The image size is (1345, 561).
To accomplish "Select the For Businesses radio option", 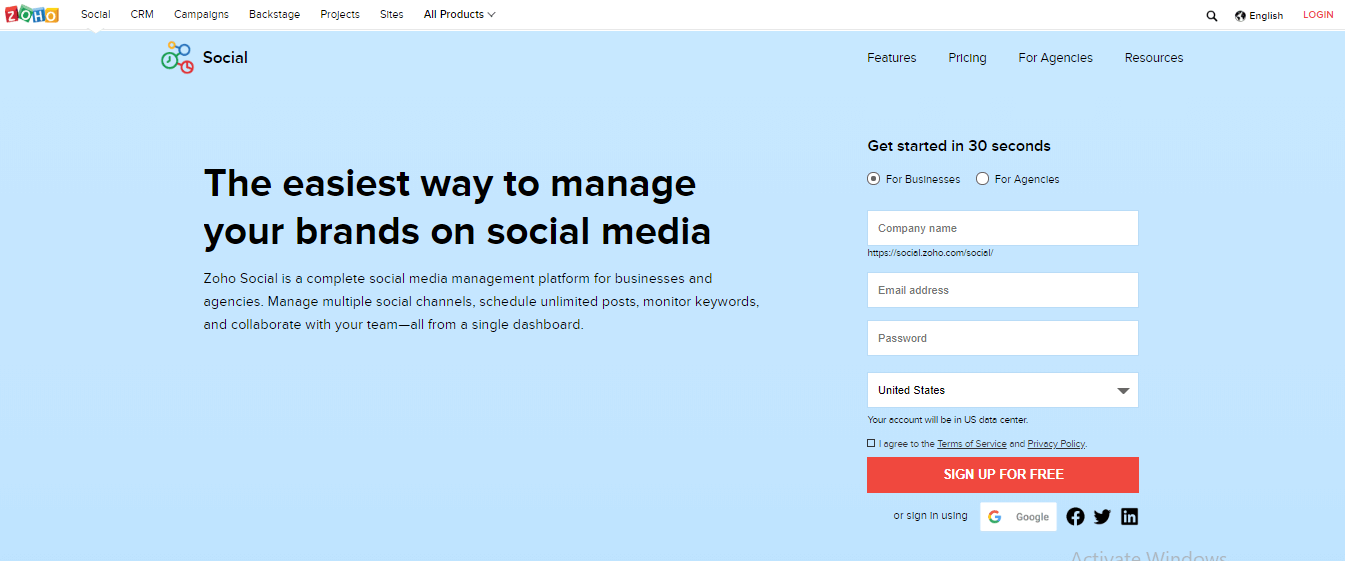I will tap(873, 179).
